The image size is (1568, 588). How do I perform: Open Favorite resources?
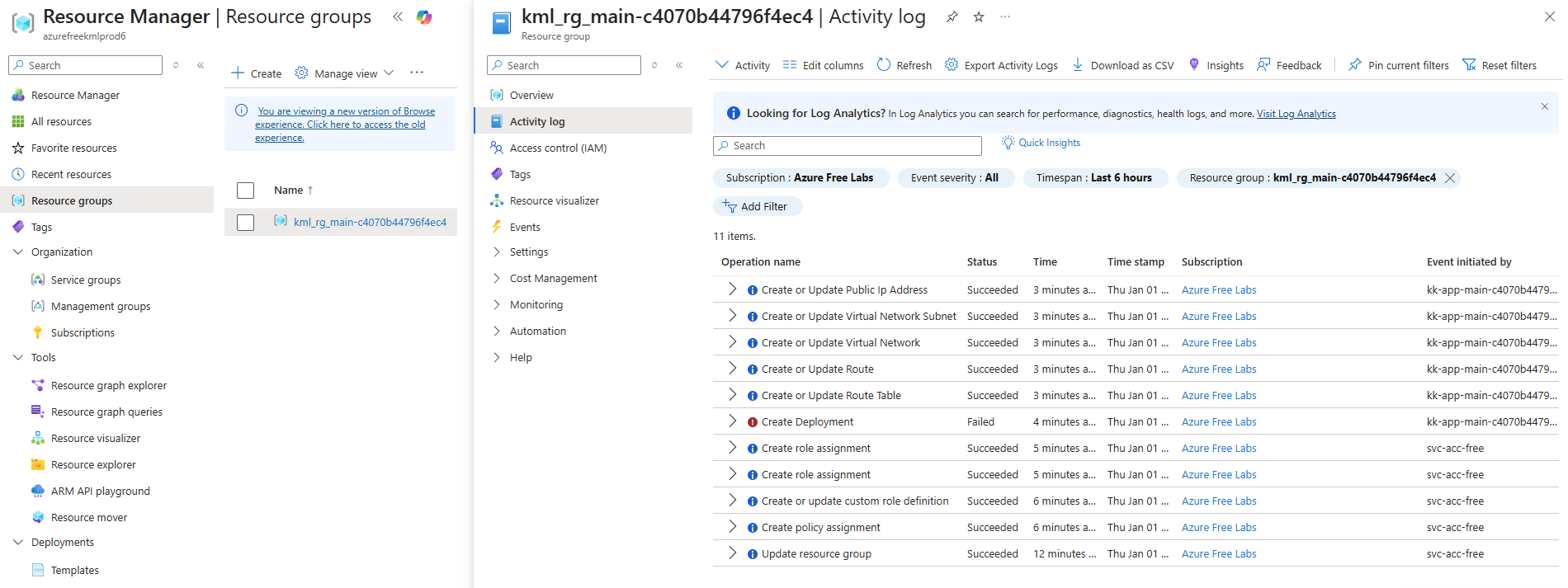tap(74, 148)
